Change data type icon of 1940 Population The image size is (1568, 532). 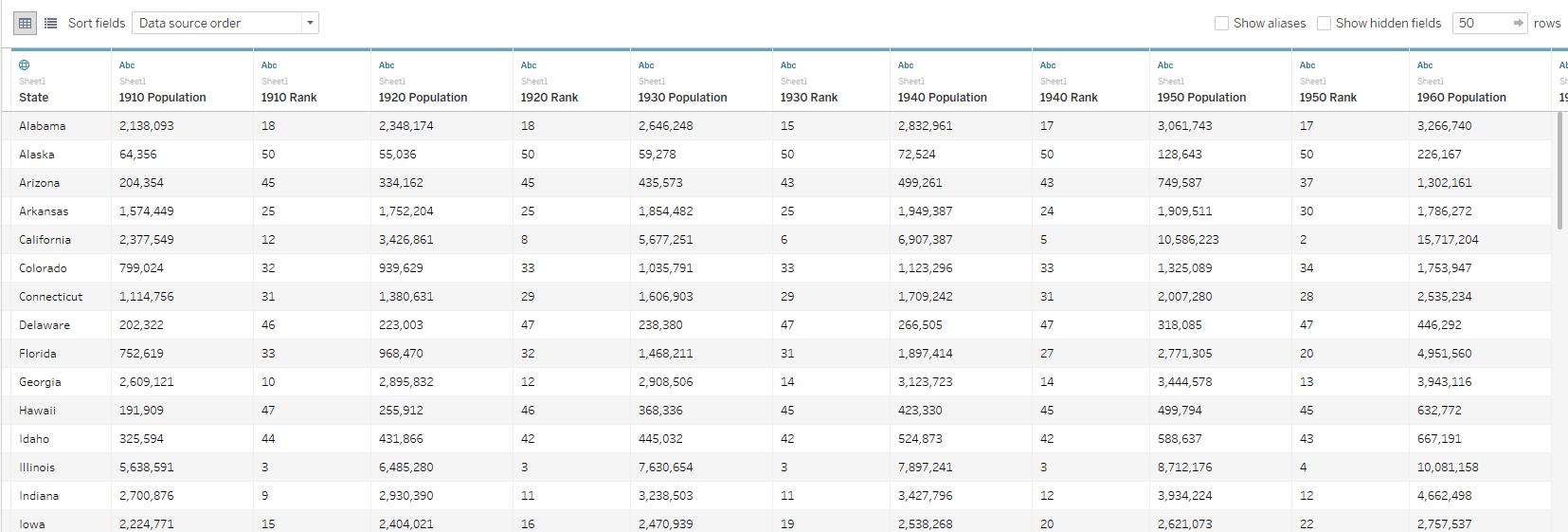(x=906, y=65)
